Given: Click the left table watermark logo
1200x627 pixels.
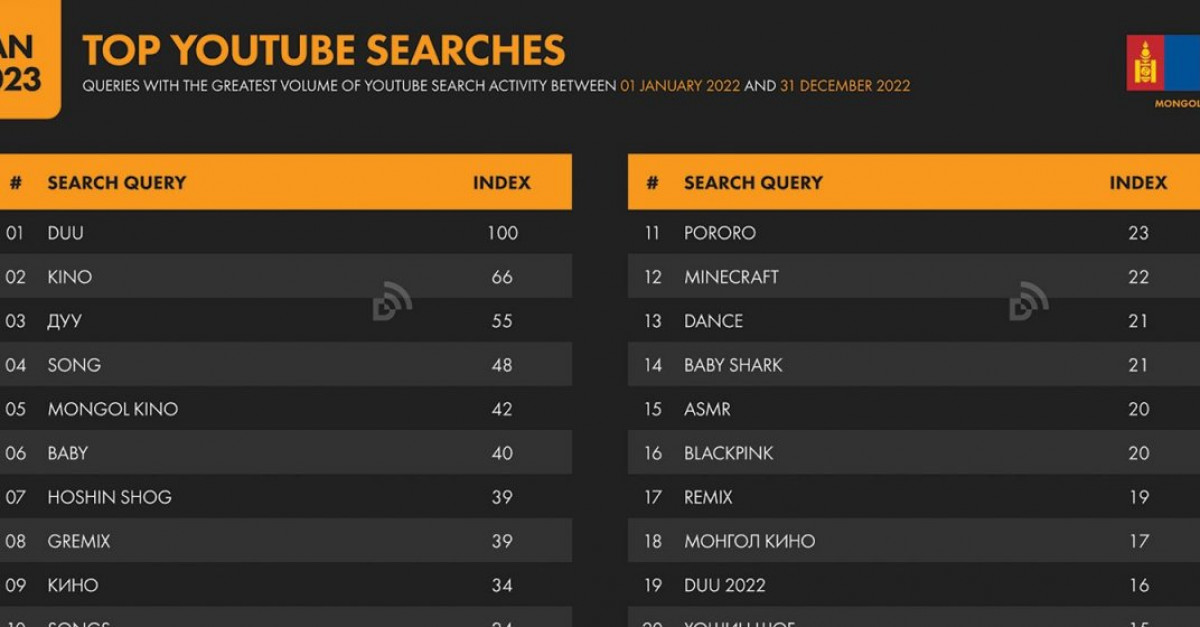Looking at the screenshot, I should pos(392,301).
